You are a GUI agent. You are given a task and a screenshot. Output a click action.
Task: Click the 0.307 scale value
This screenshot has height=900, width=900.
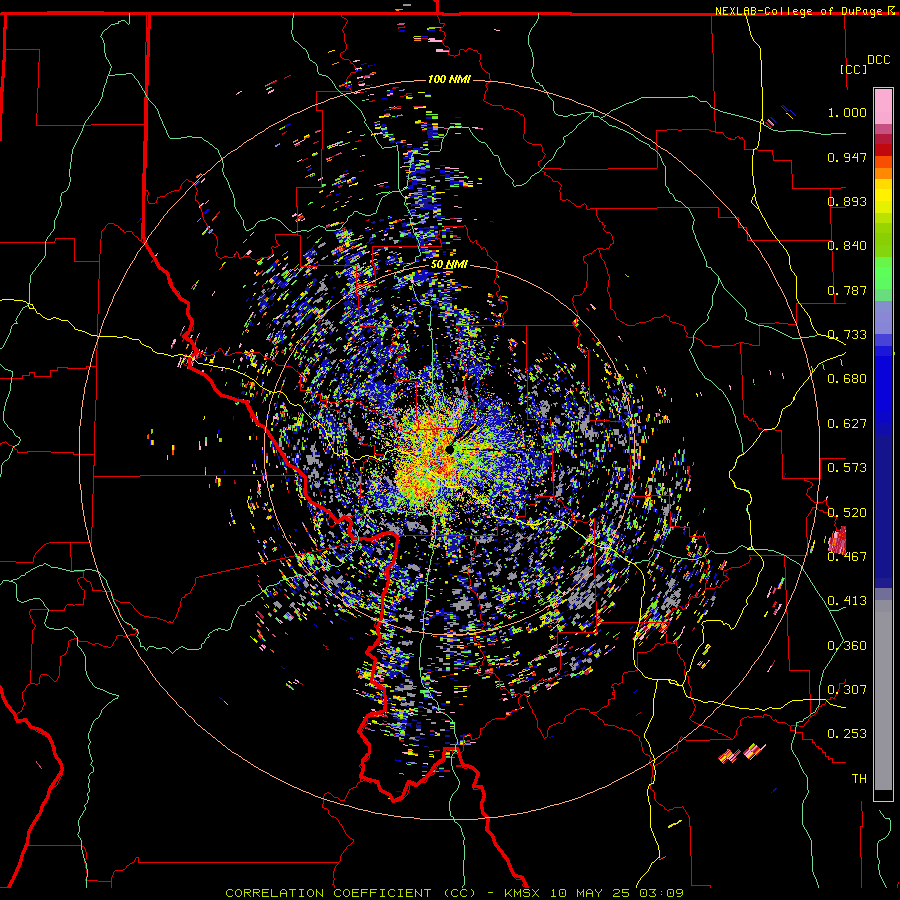click(847, 690)
